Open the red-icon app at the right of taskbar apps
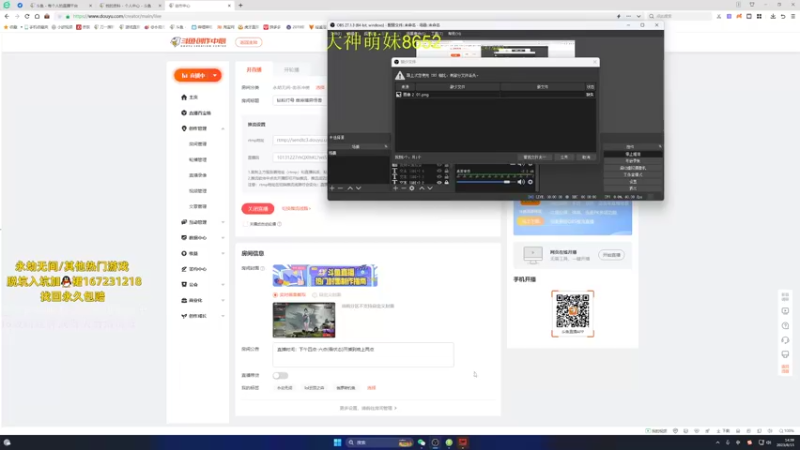The image size is (800, 450). tap(463, 442)
